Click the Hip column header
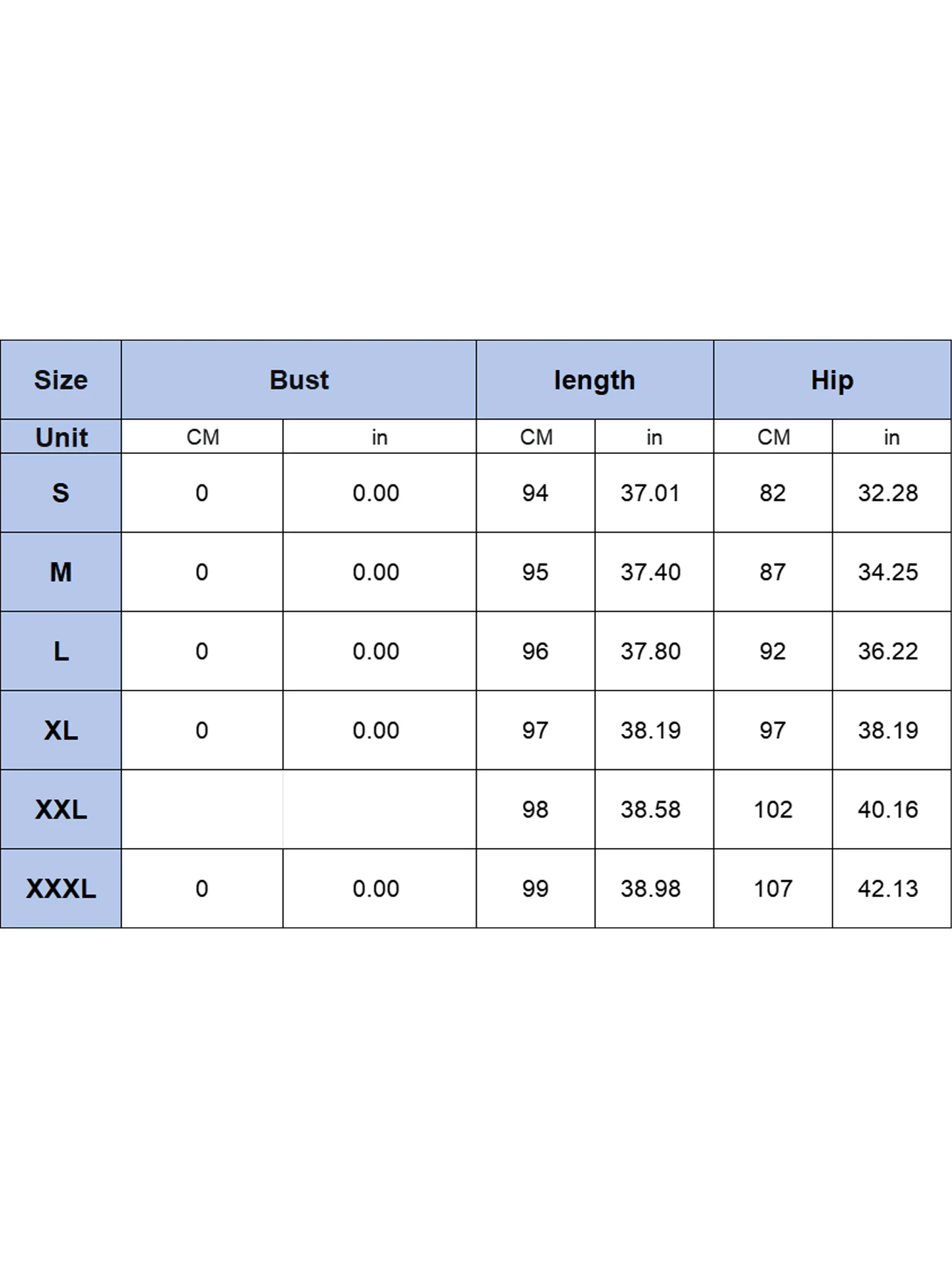The height and width of the screenshot is (1268, 952). (x=832, y=380)
